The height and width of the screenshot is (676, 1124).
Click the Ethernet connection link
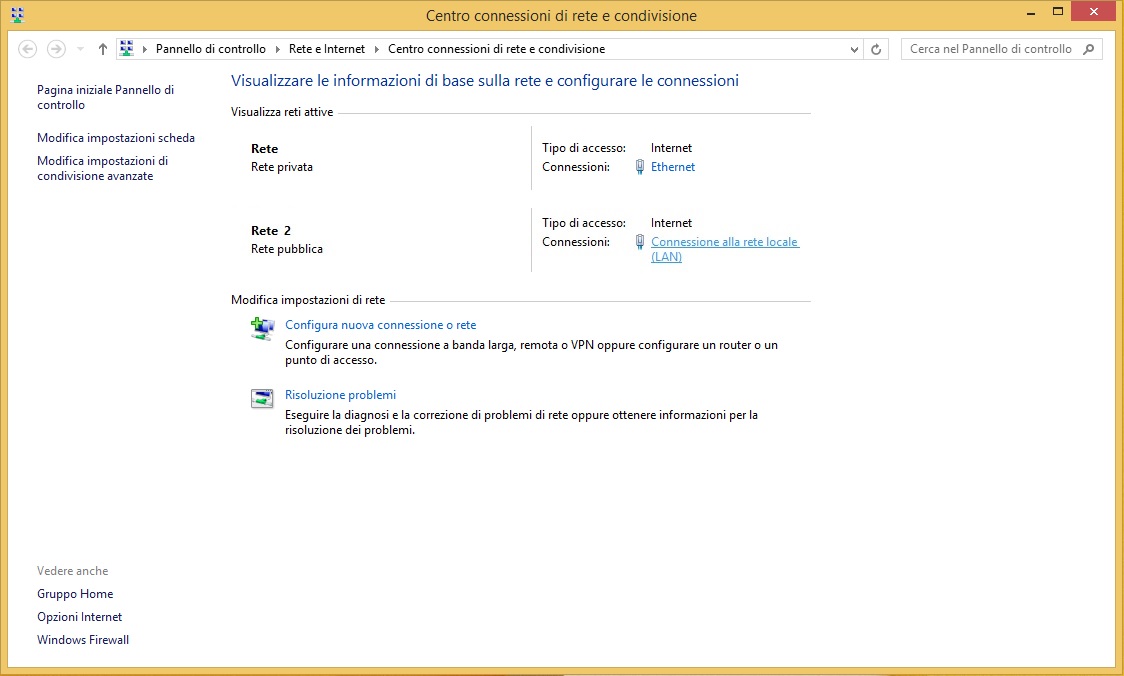(x=671, y=166)
